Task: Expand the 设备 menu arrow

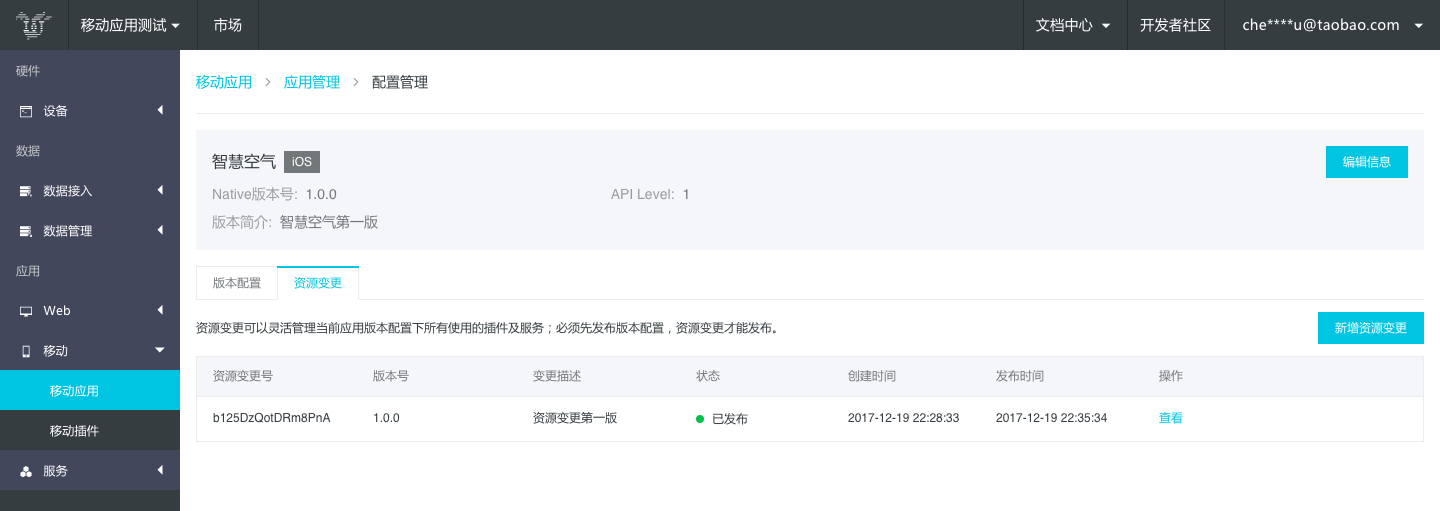Action: 160,110
